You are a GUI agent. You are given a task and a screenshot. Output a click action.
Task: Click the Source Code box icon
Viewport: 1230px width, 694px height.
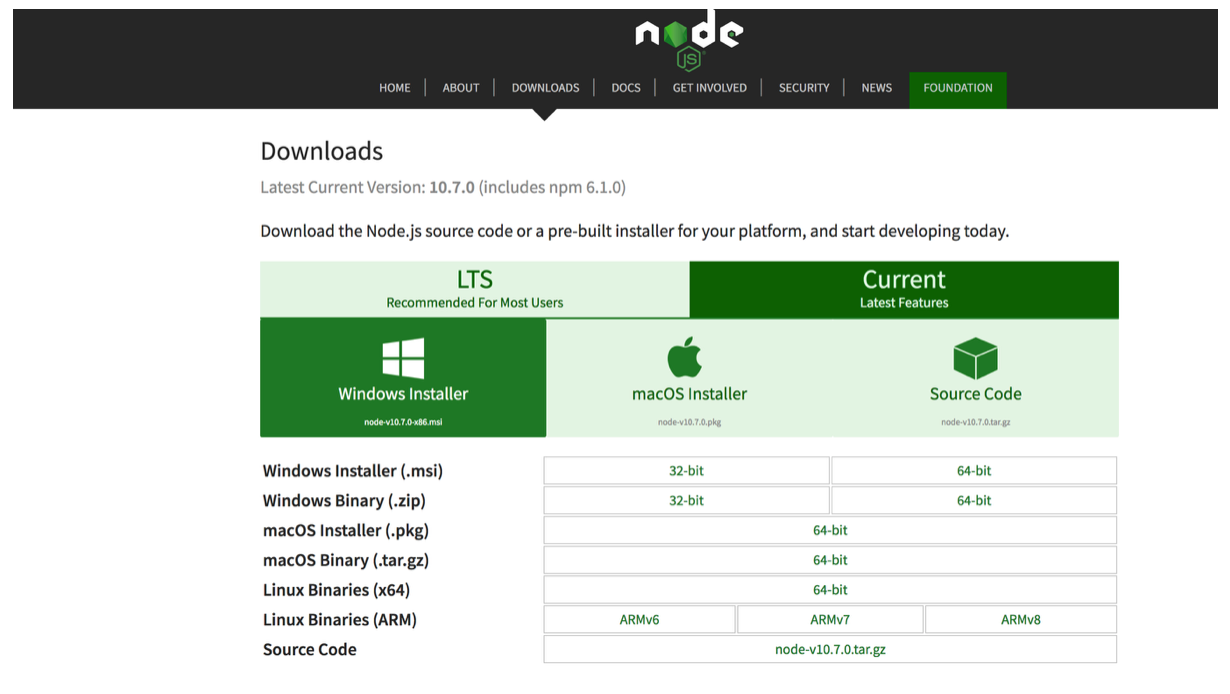coord(975,358)
